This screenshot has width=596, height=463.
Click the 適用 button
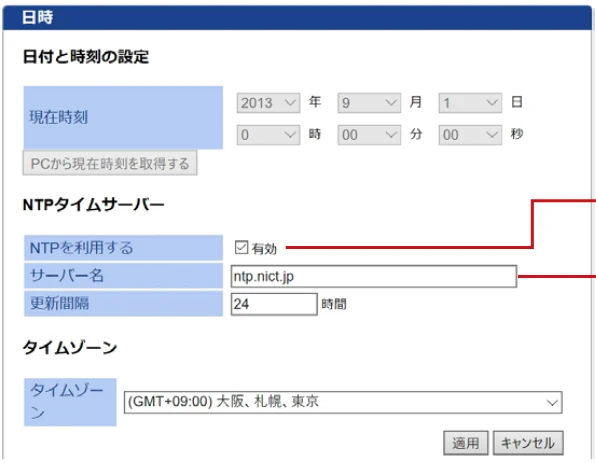click(x=466, y=443)
